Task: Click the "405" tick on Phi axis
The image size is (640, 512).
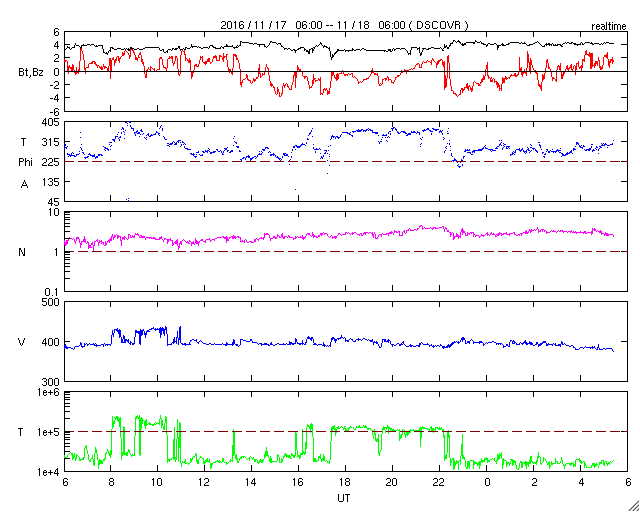Action: [x=51, y=122]
